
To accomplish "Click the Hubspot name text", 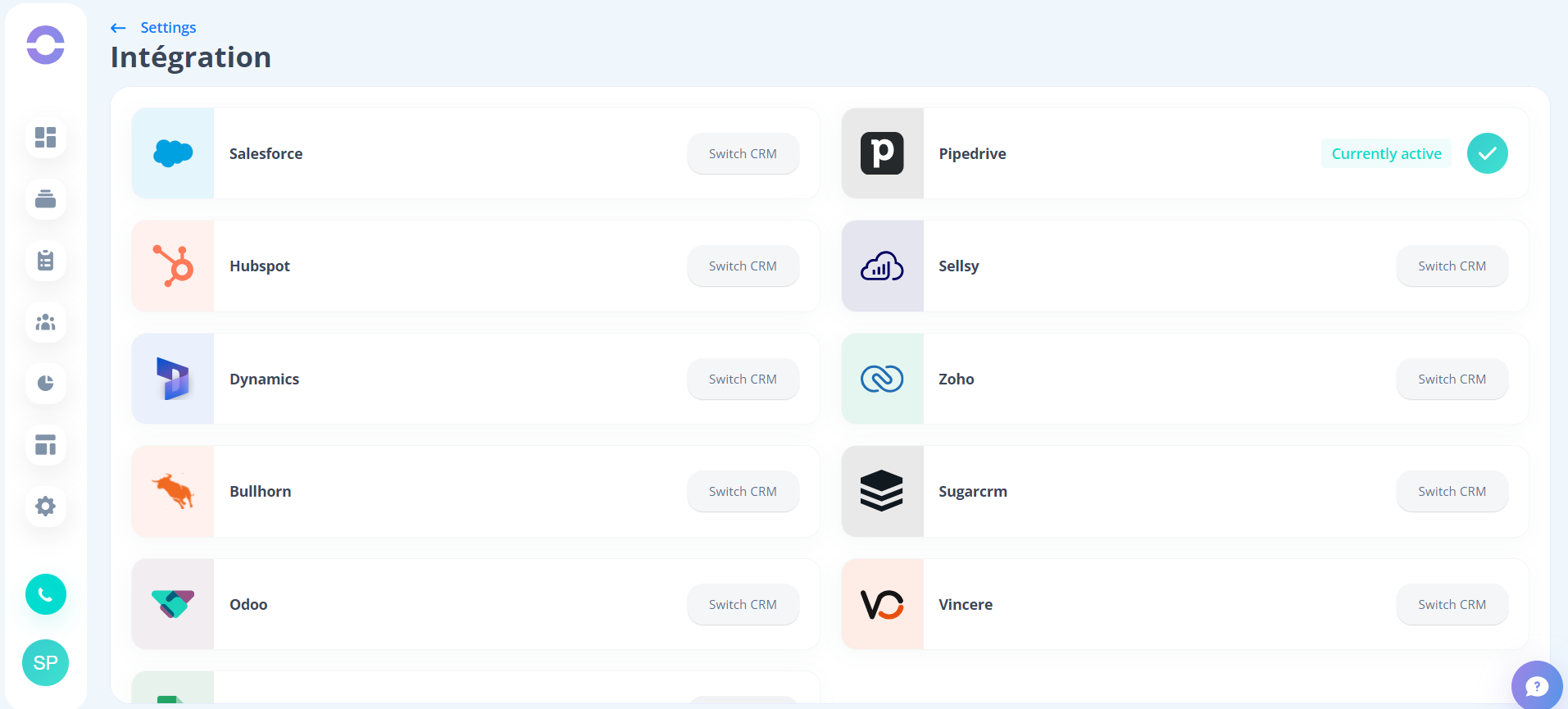I will click(x=260, y=266).
